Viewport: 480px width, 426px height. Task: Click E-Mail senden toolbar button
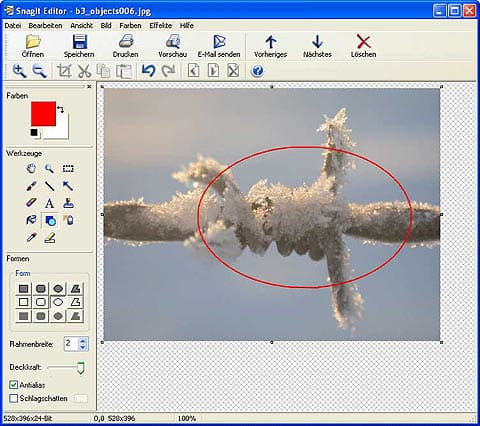pyautogui.click(x=219, y=46)
